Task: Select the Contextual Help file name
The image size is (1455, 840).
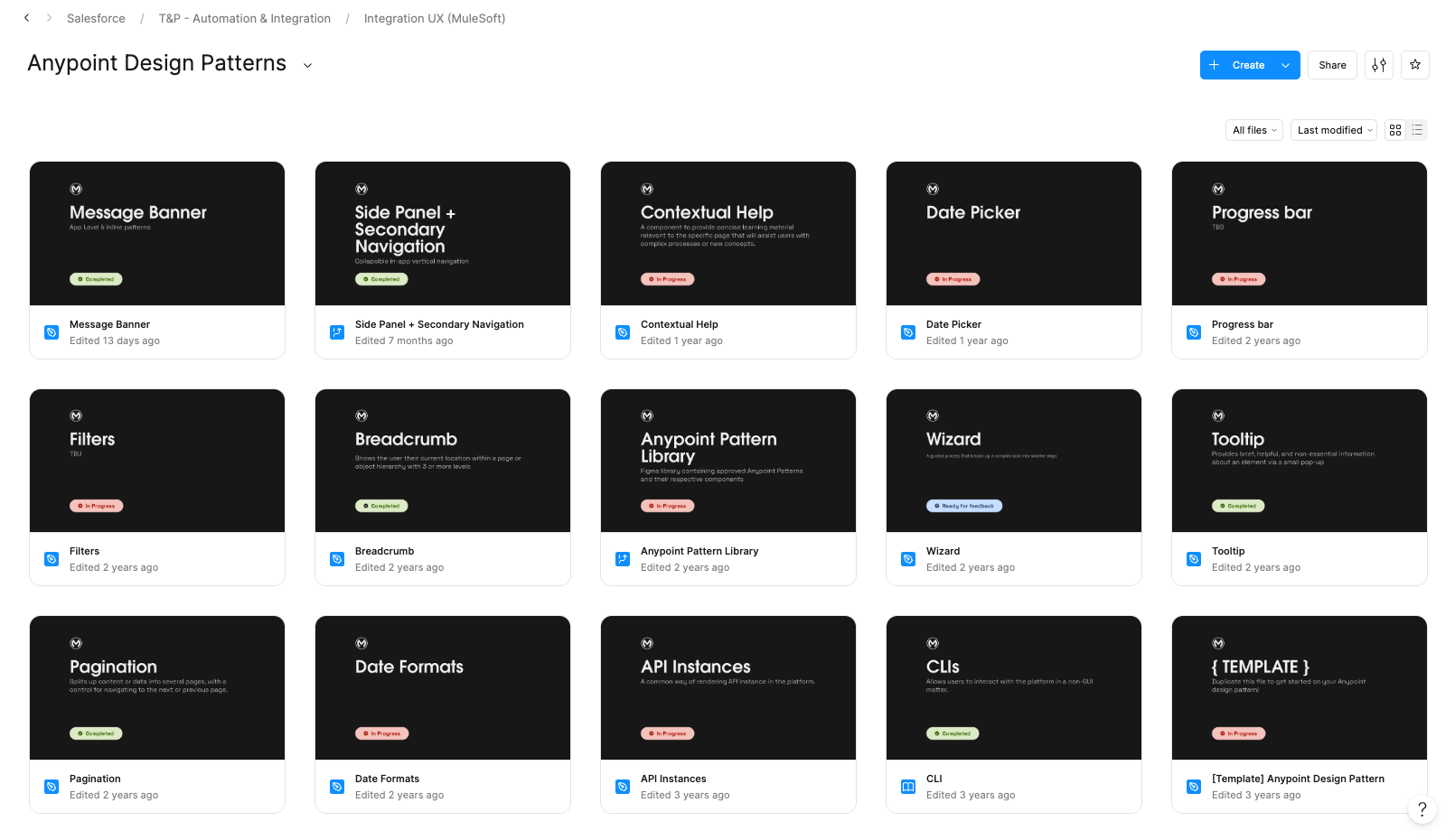Action: click(679, 324)
